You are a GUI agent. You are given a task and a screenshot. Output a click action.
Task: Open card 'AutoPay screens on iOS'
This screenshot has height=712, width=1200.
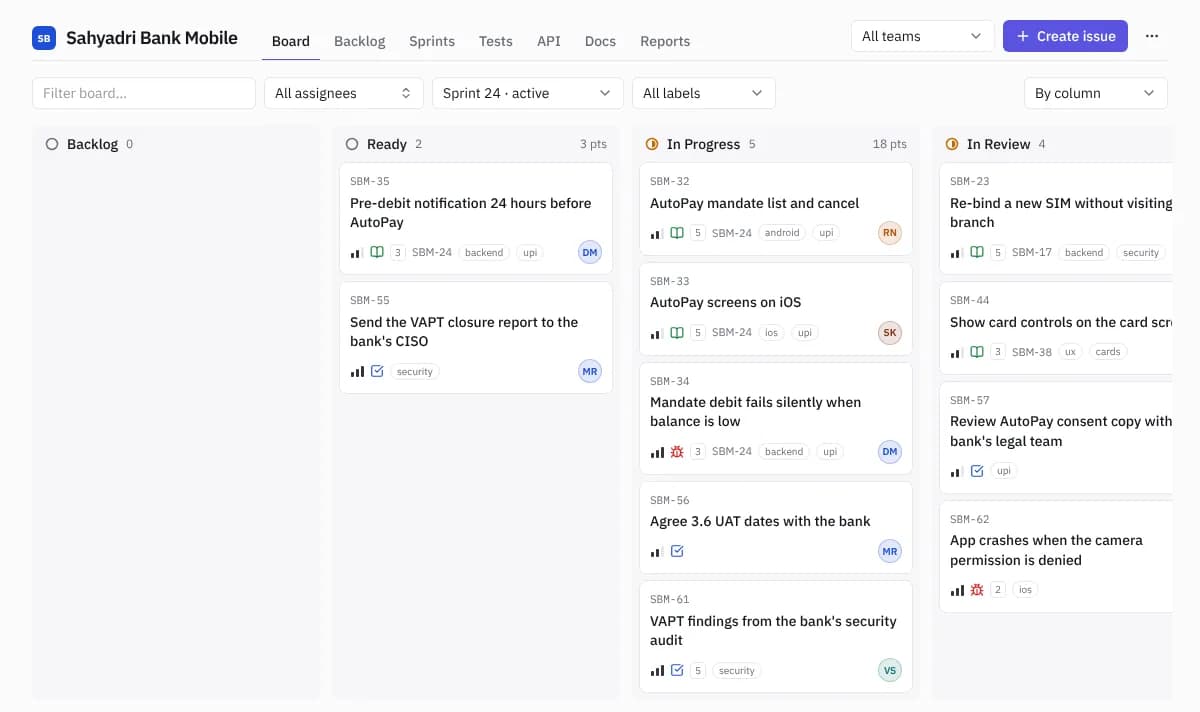[776, 308]
